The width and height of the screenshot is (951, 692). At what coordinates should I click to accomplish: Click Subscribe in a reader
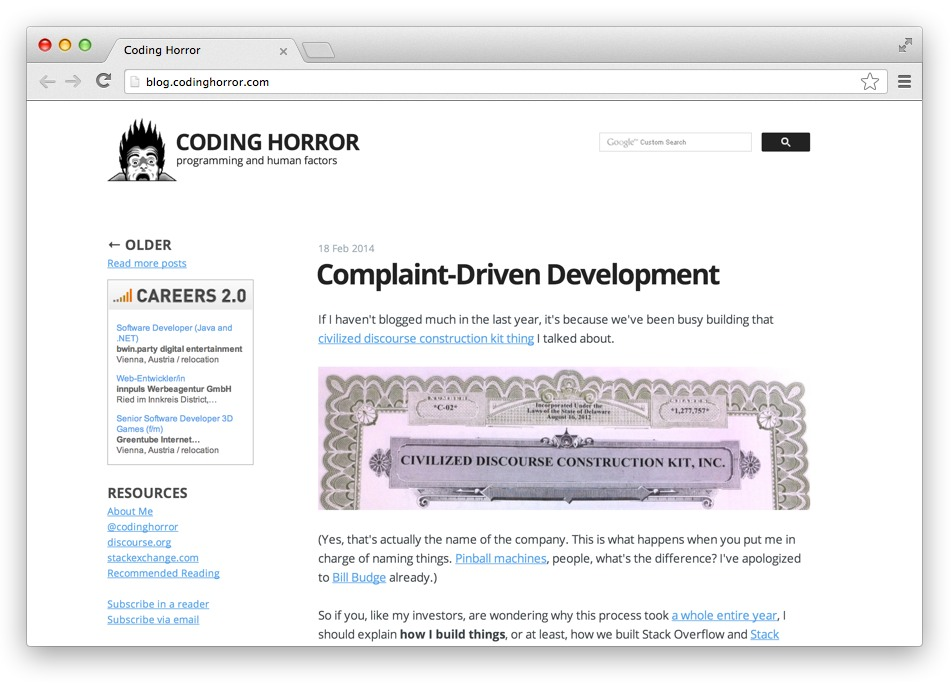coord(158,604)
